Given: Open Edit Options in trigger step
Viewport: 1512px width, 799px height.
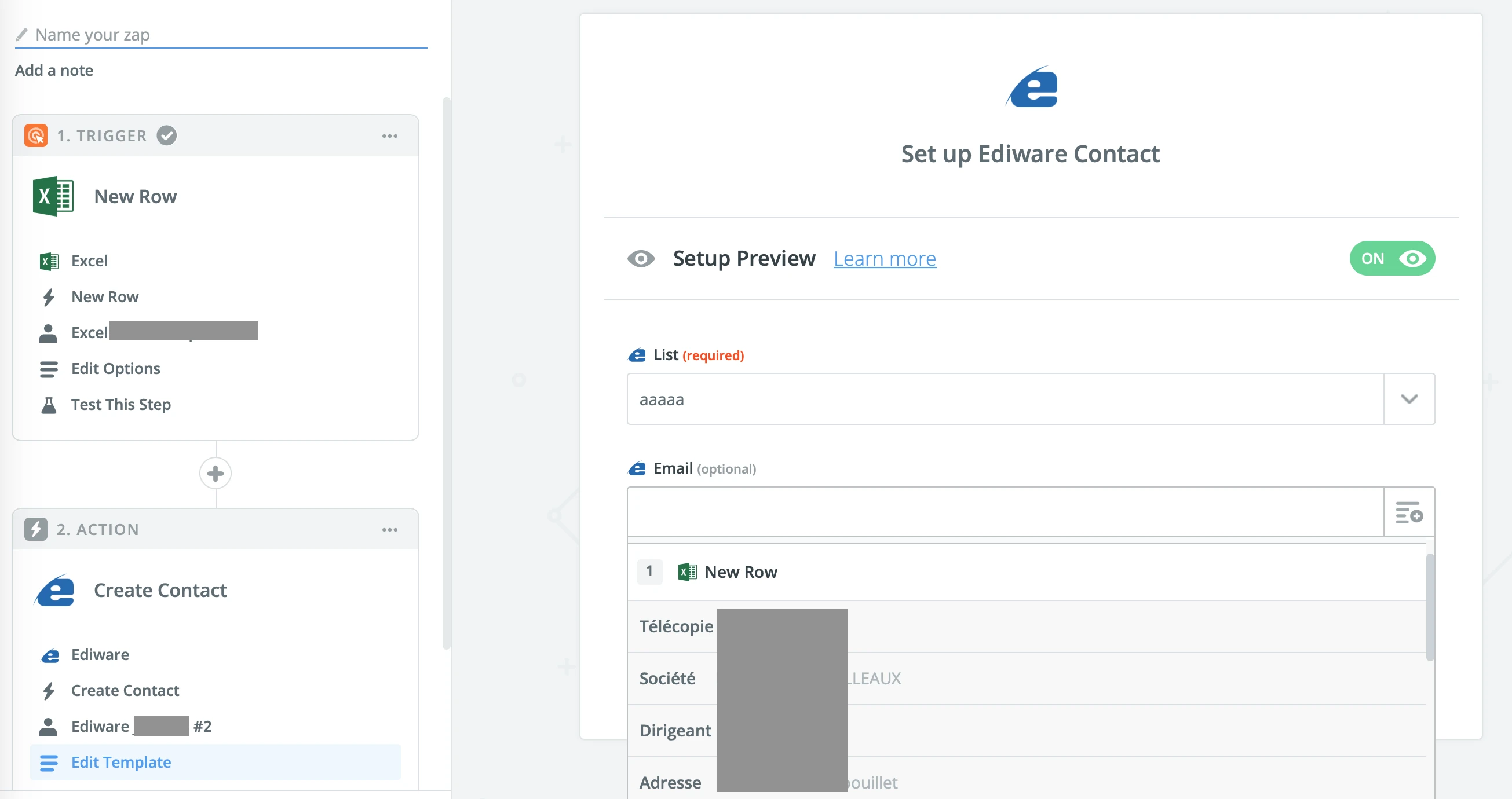Looking at the screenshot, I should [x=116, y=369].
